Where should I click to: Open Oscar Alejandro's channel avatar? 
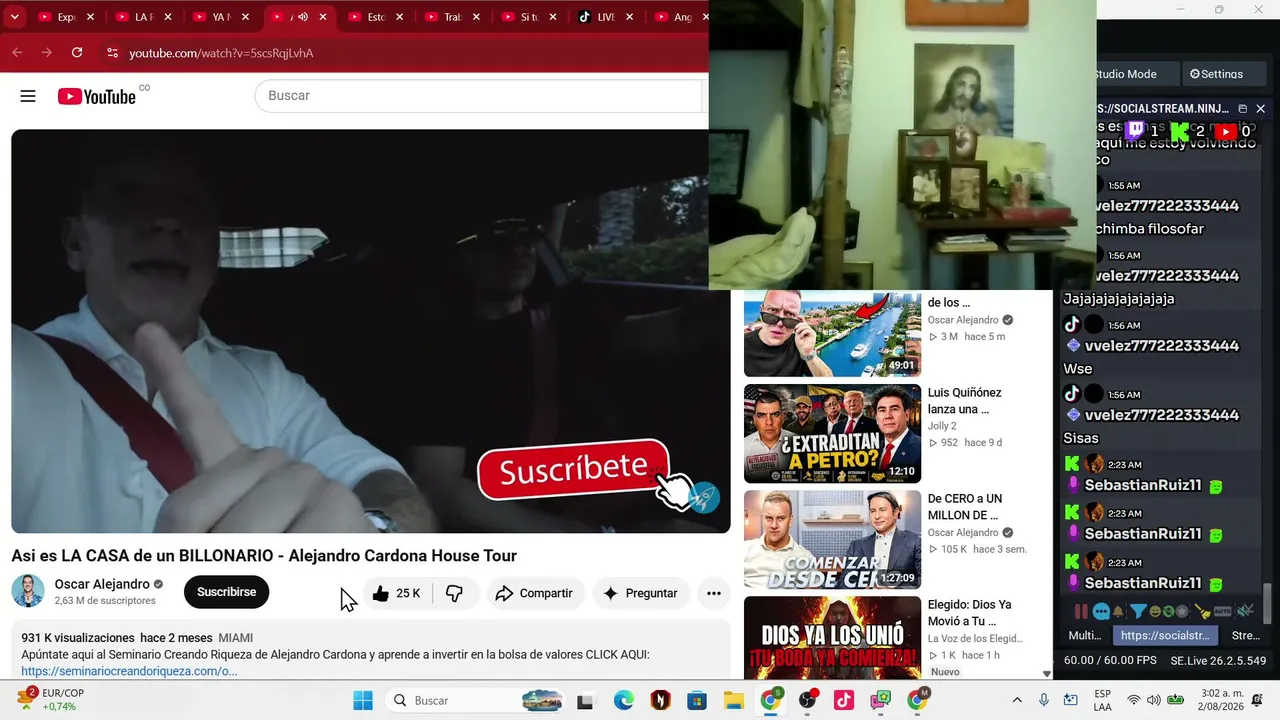28,591
